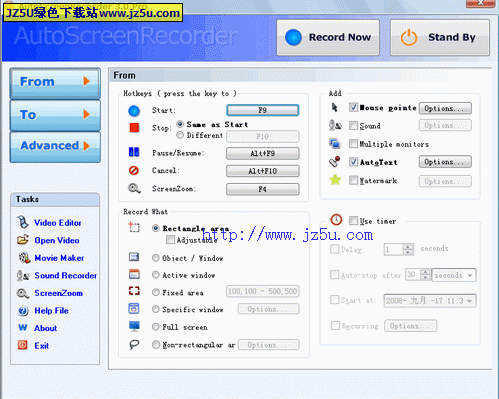Click the Sound microphone icon in Add

(335, 125)
